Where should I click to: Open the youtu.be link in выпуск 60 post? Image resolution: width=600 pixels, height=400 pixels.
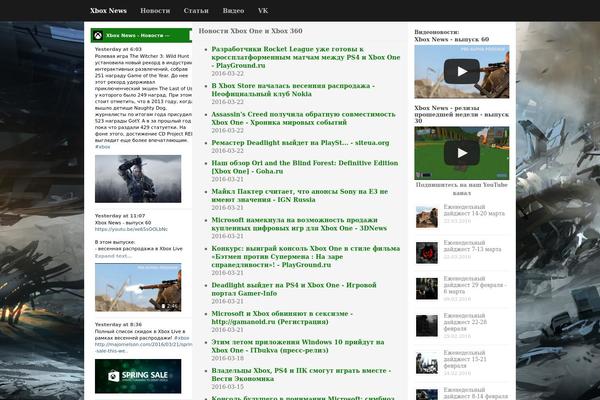(131, 229)
